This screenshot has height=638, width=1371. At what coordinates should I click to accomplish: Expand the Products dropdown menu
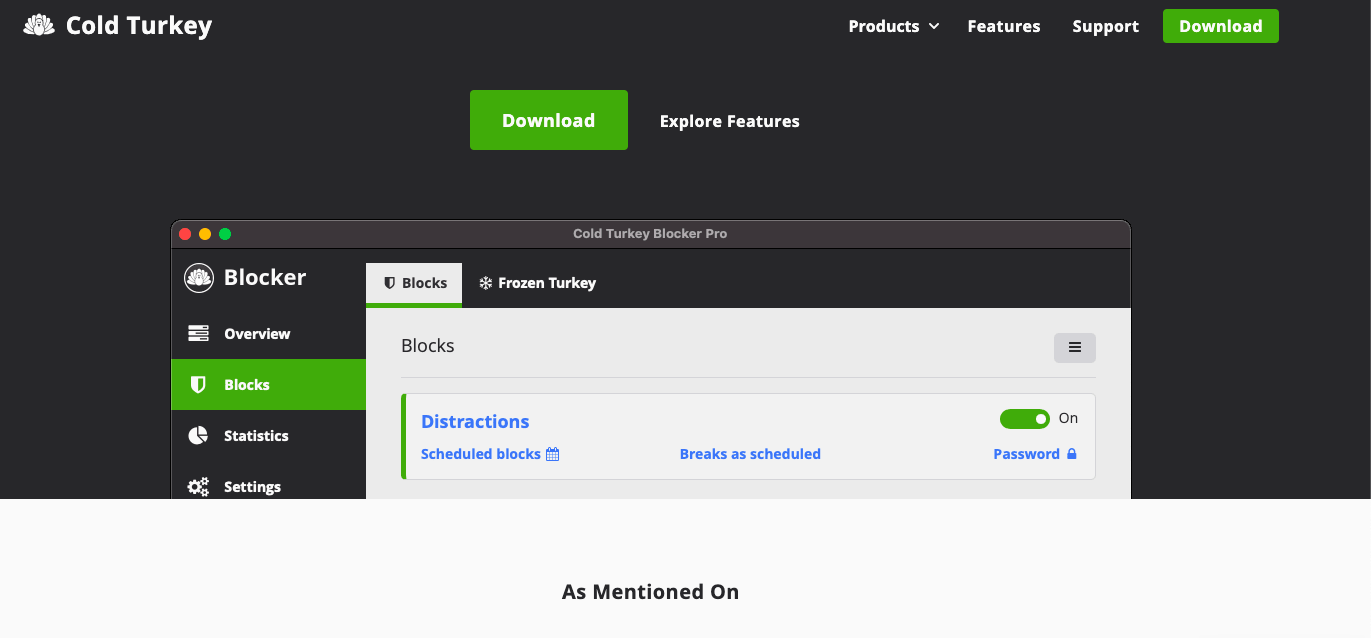tap(893, 27)
